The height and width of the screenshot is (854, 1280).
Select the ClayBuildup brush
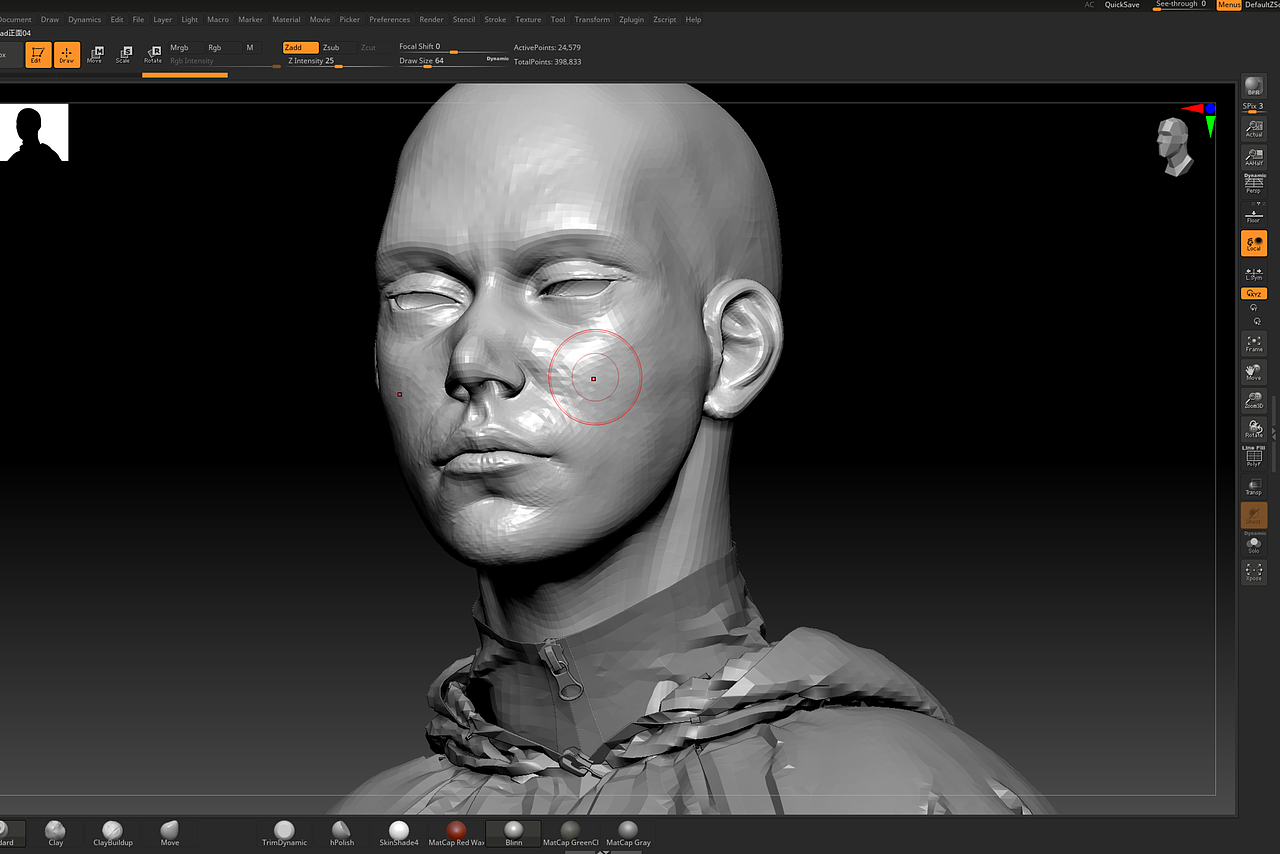tap(113, 834)
